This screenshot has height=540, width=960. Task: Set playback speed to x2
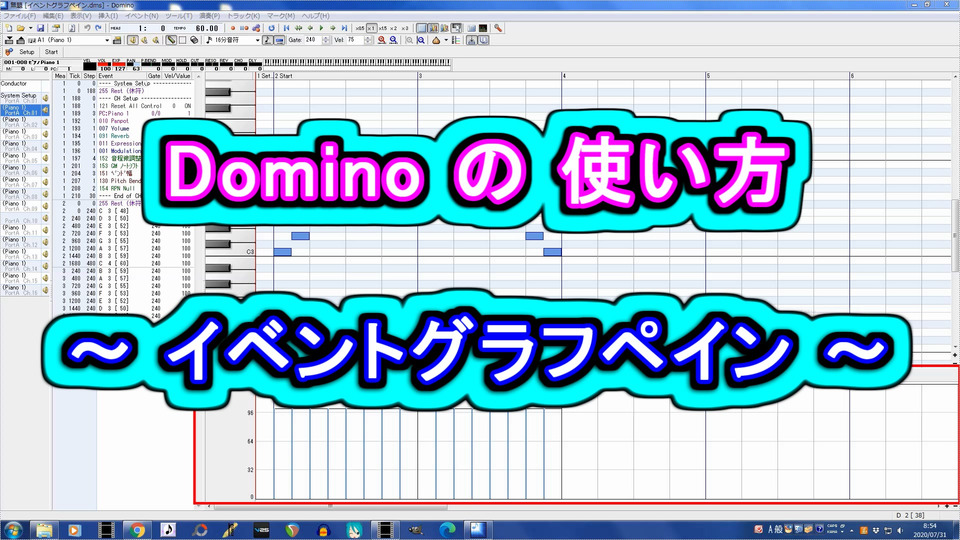click(394, 28)
